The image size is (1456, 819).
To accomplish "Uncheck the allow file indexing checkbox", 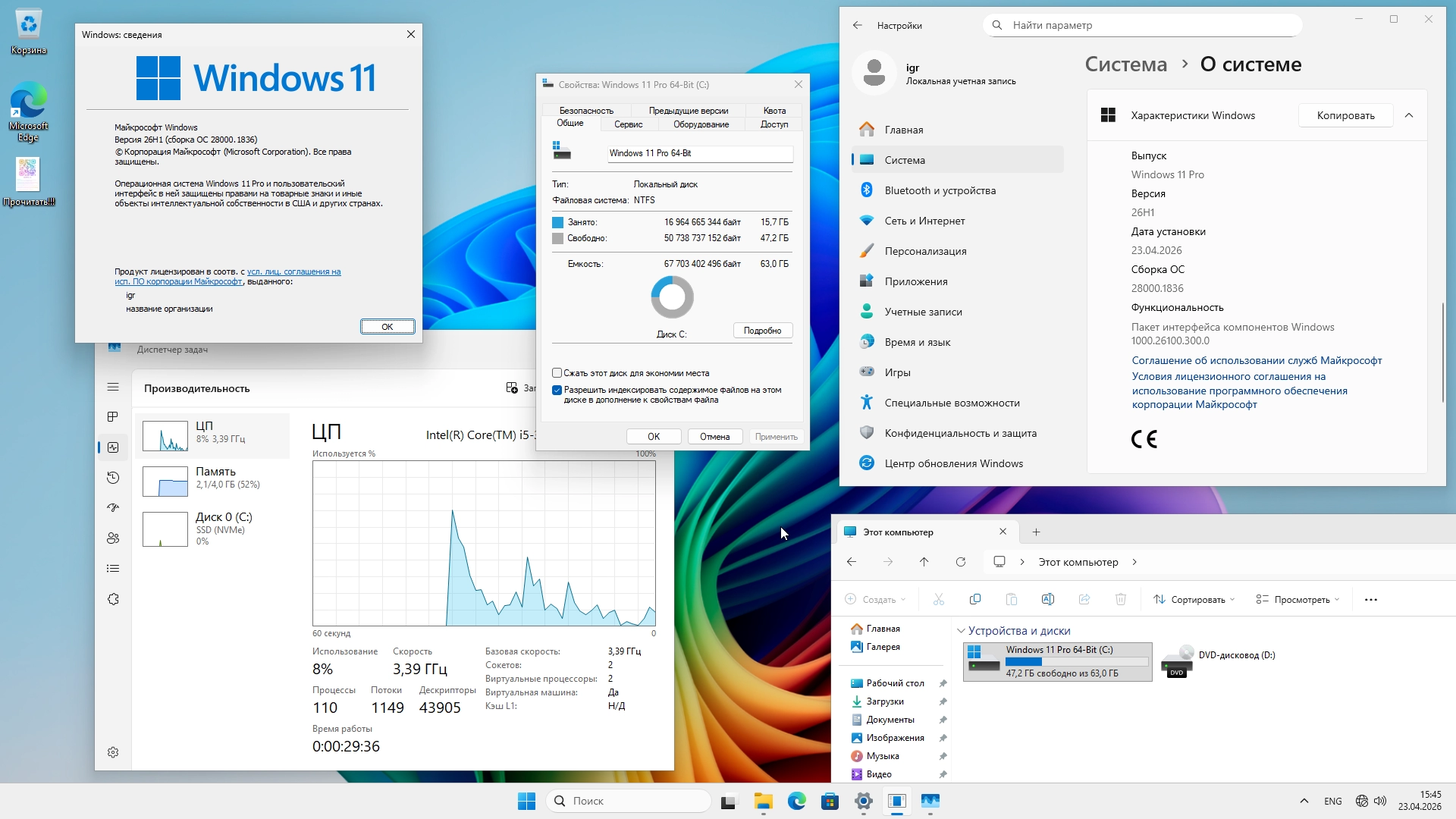I will pyautogui.click(x=557, y=391).
